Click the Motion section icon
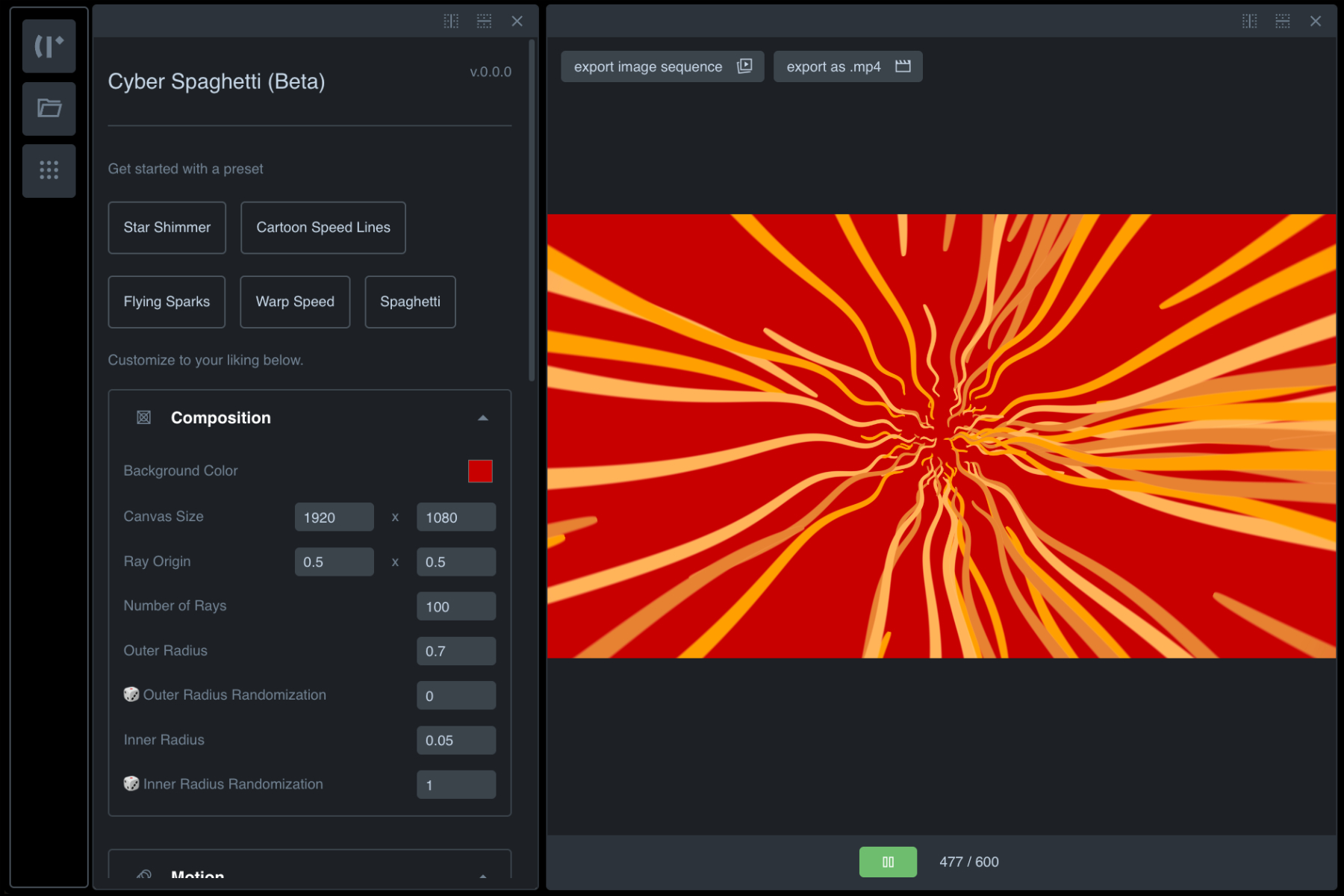 (143, 874)
